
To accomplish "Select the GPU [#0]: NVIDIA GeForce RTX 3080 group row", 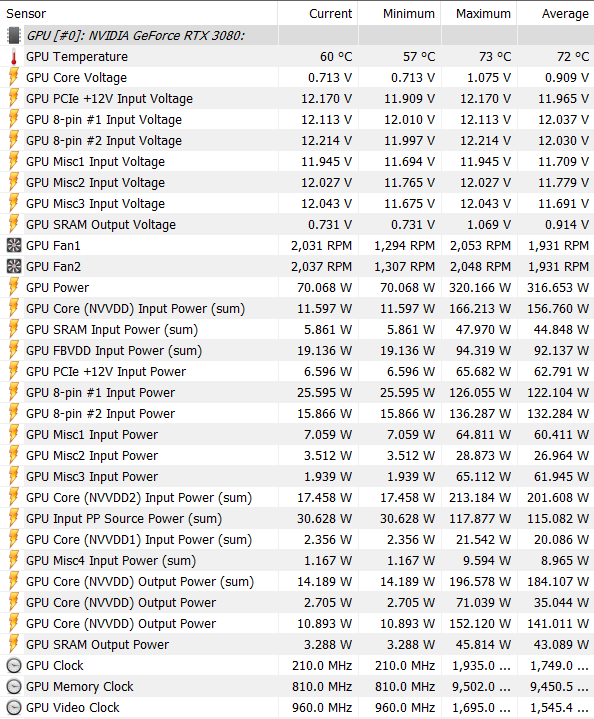I will (297, 35).
